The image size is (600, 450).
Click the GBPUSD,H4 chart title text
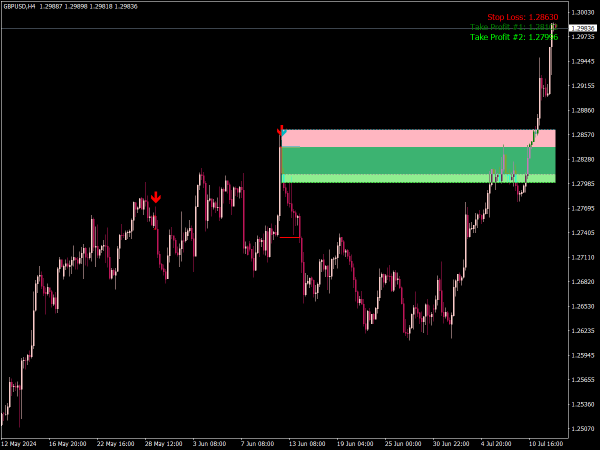pyautogui.click(x=20, y=7)
